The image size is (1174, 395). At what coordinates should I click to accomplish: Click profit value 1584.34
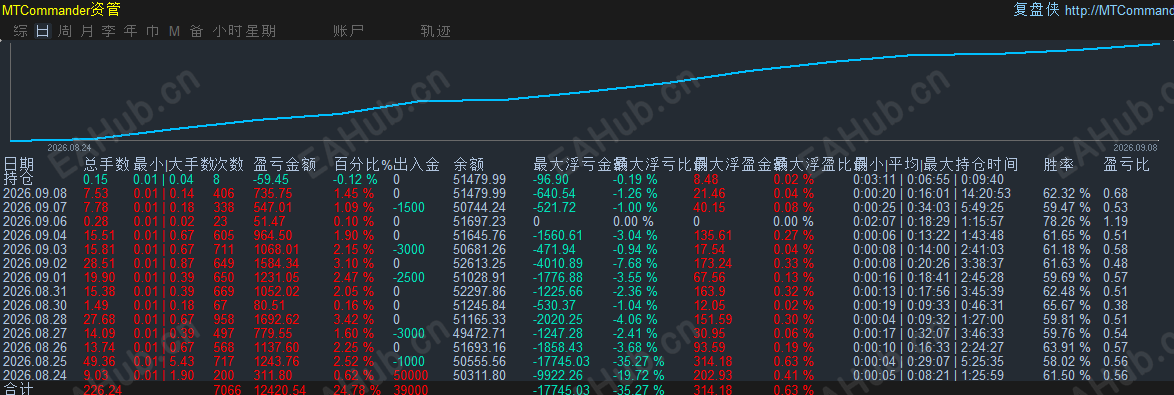point(276,263)
